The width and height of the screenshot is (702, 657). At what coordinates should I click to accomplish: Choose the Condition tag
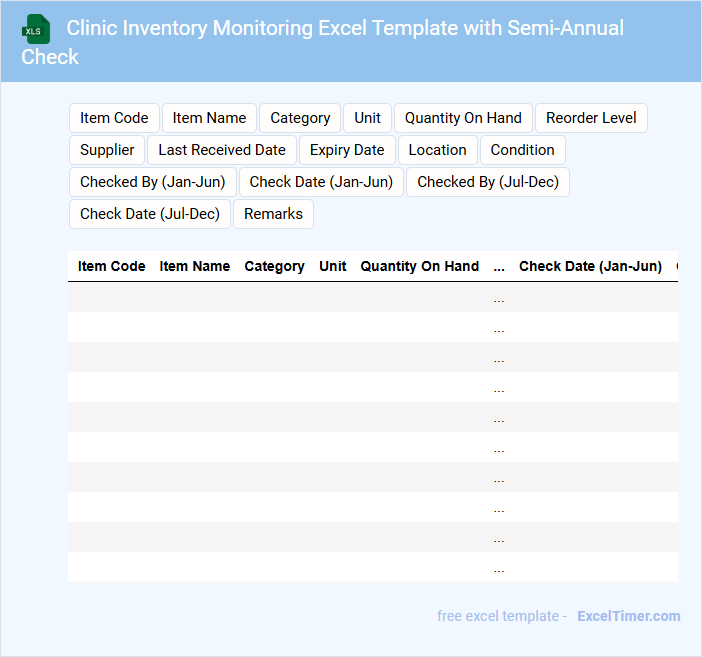click(522, 150)
